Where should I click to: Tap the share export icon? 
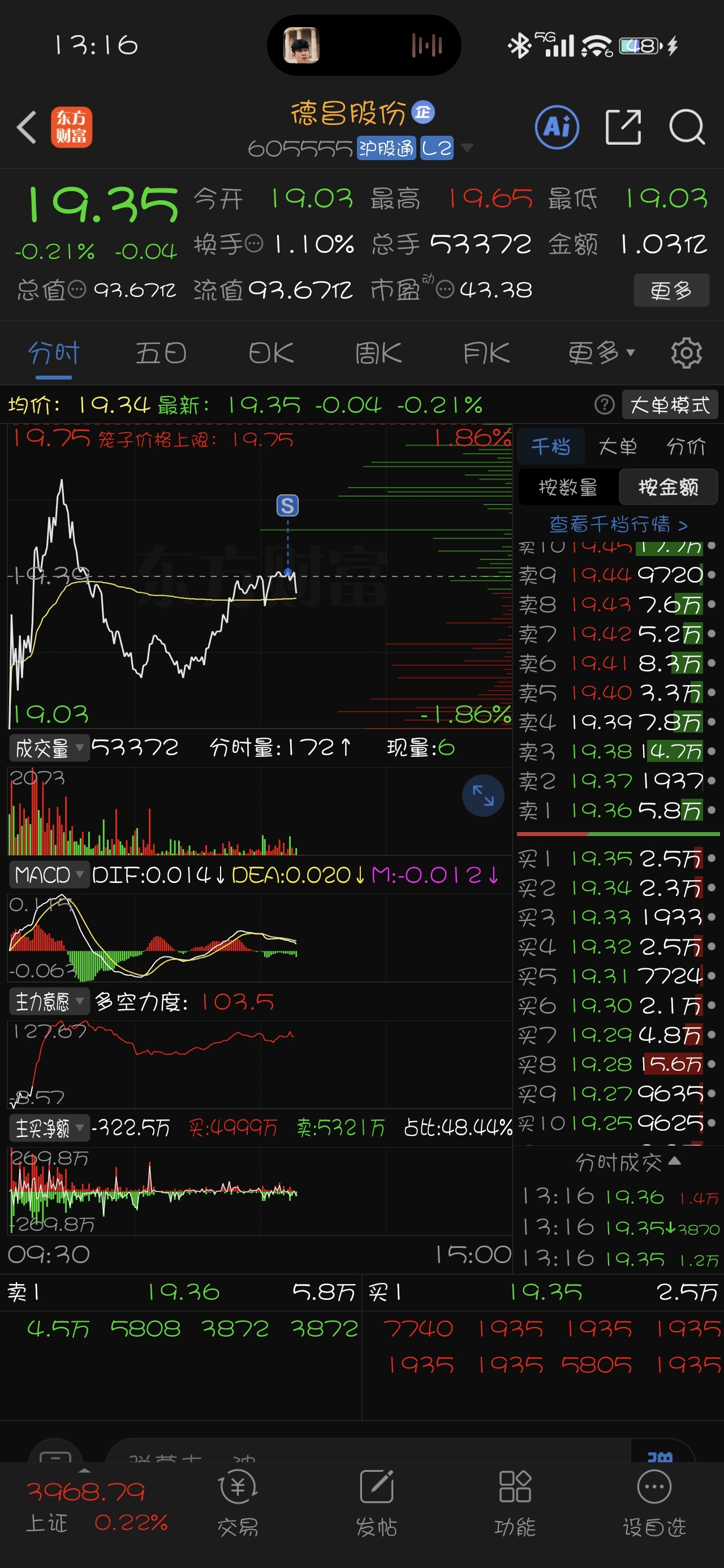623,127
